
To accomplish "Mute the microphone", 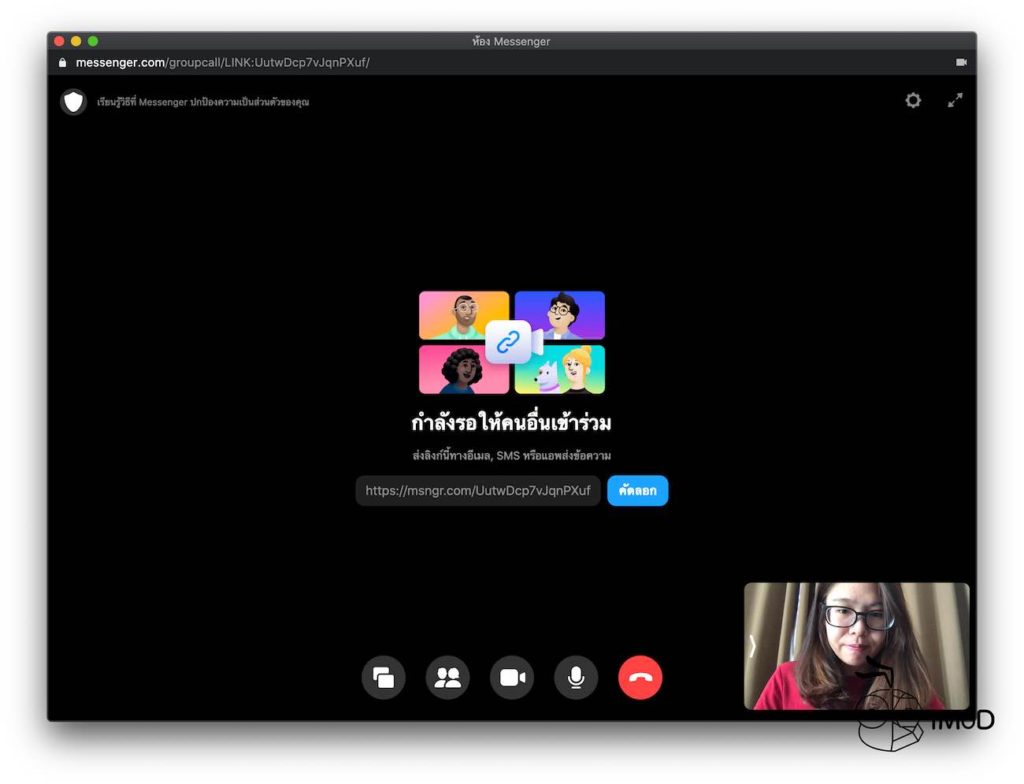I will coord(576,678).
